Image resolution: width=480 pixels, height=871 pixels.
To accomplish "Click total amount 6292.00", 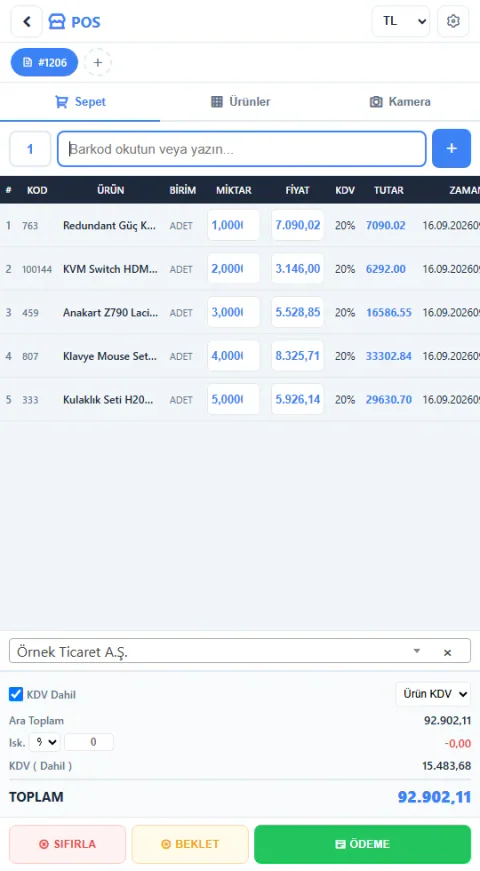I will pyautogui.click(x=386, y=269).
